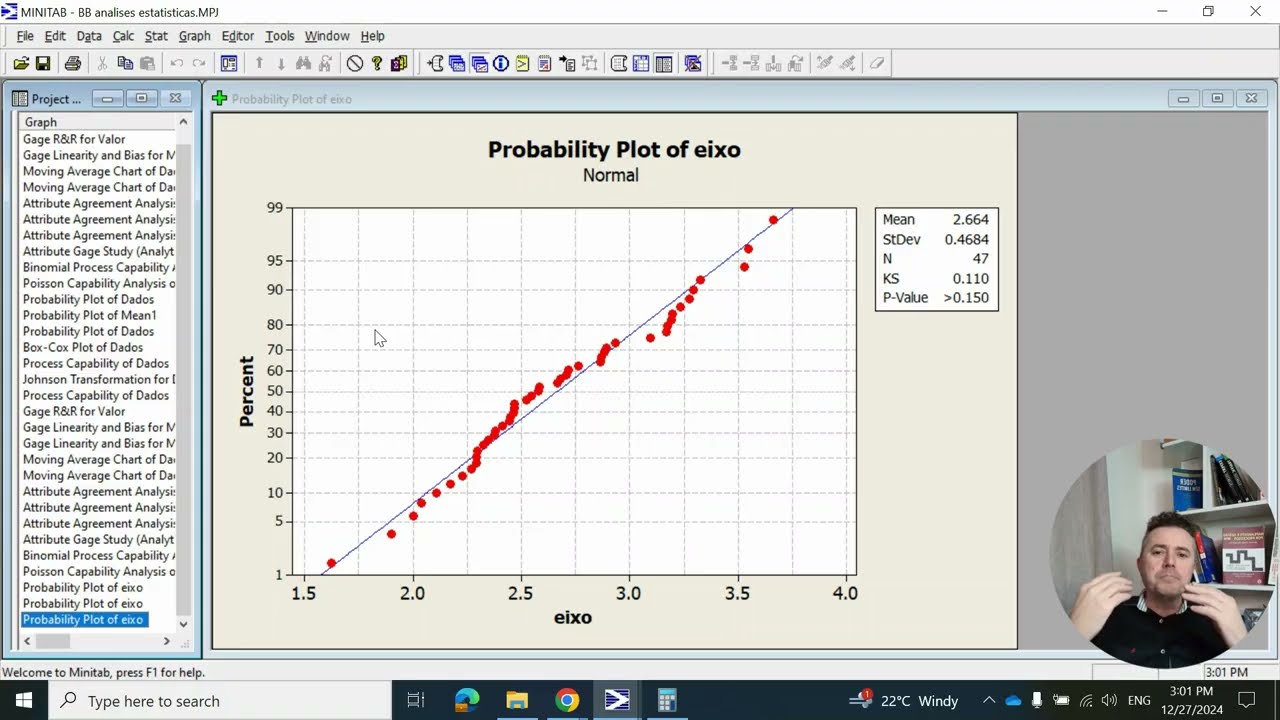Show the Session folder icon
The width and height of the screenshot is (1280, 720).
tap(435, 63)
